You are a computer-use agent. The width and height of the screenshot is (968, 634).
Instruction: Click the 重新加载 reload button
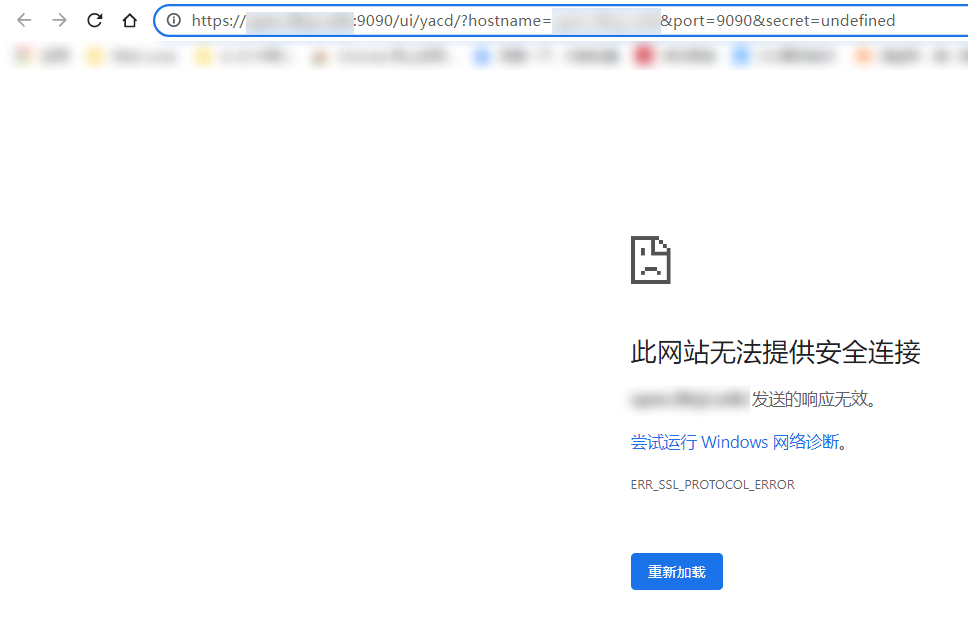tap(676, 571)
